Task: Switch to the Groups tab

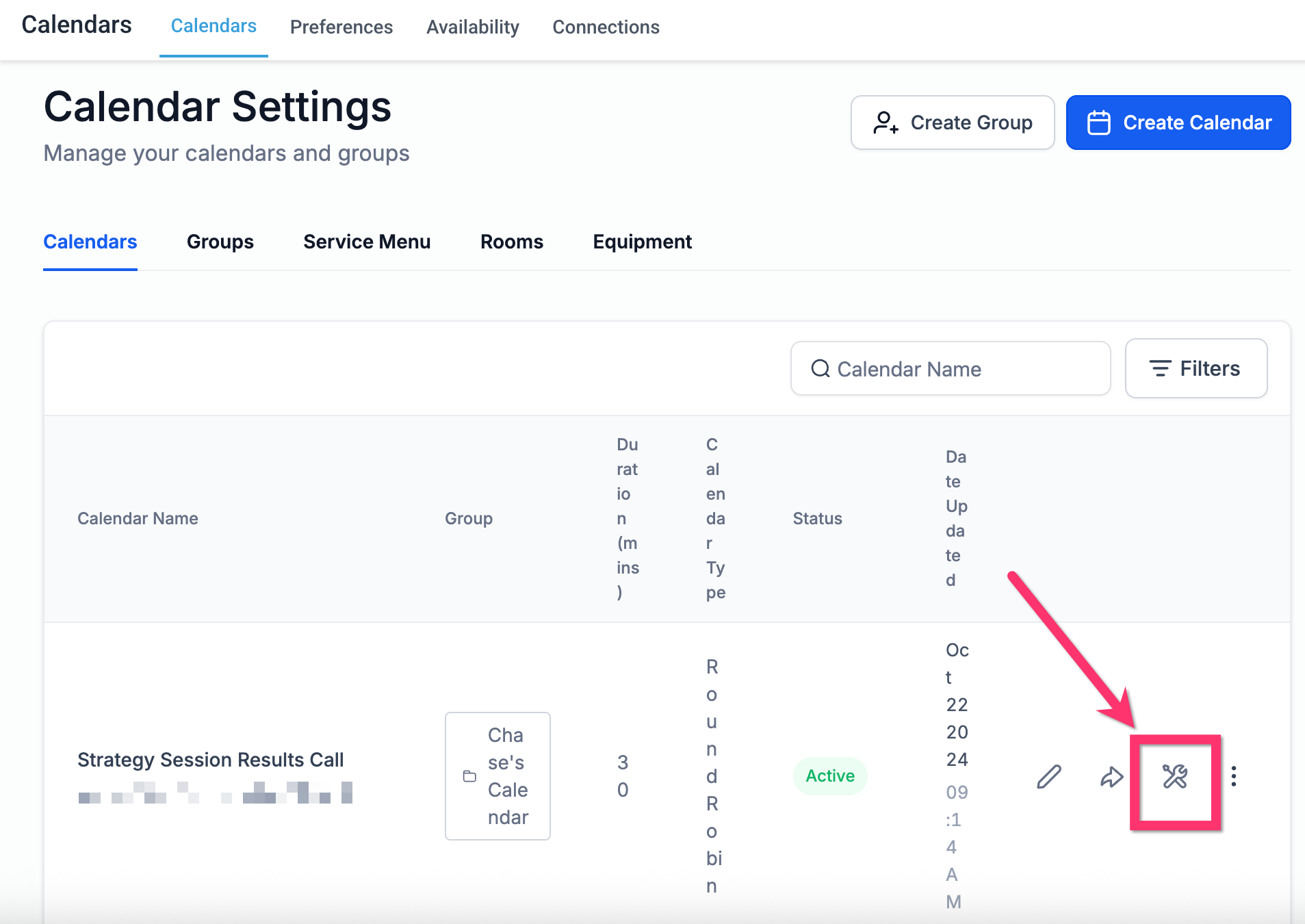Action: [x=220, y=242]
